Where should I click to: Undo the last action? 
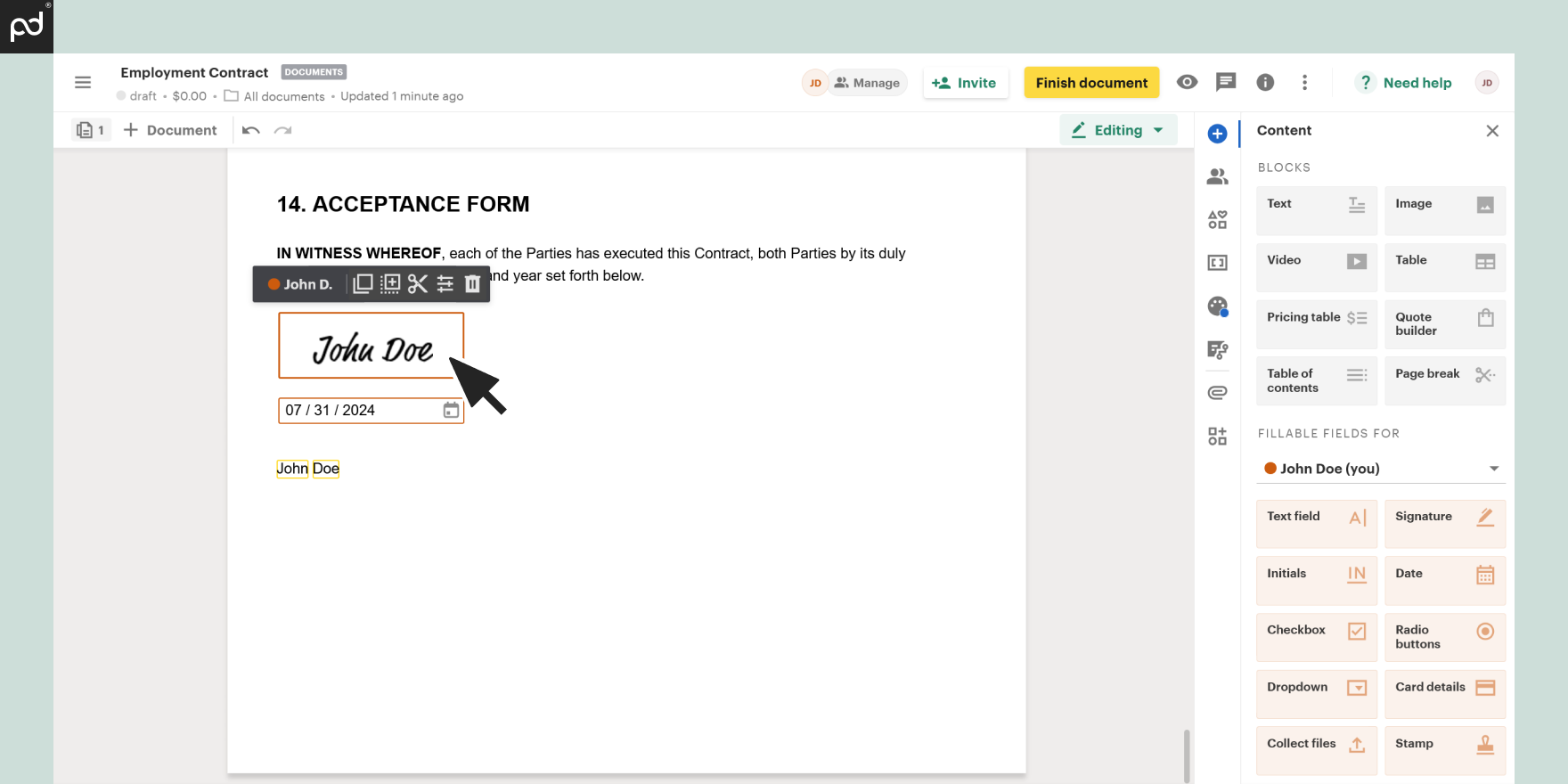[251, 130]
